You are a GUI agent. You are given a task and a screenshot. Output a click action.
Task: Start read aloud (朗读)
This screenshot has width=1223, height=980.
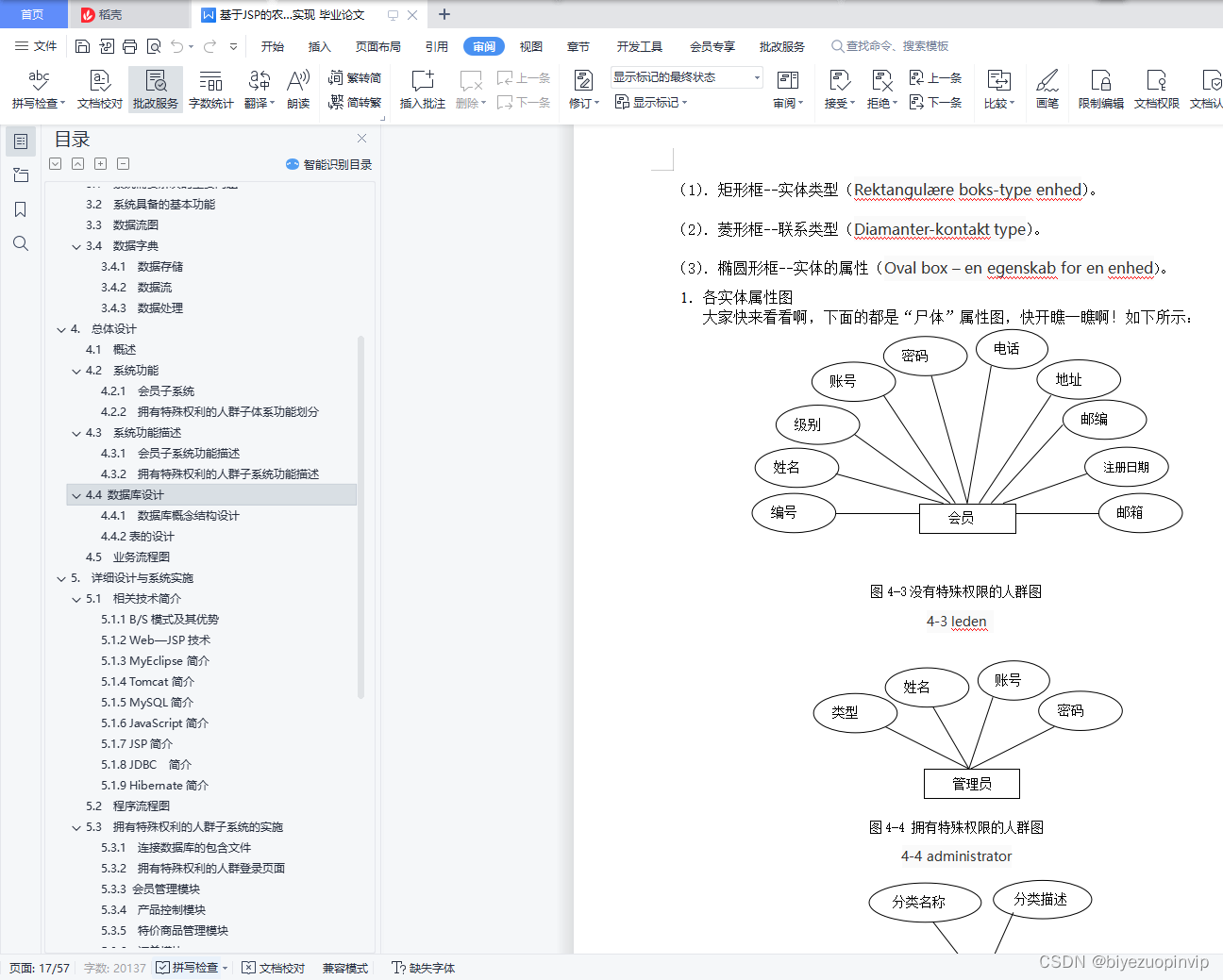[298, 90]
